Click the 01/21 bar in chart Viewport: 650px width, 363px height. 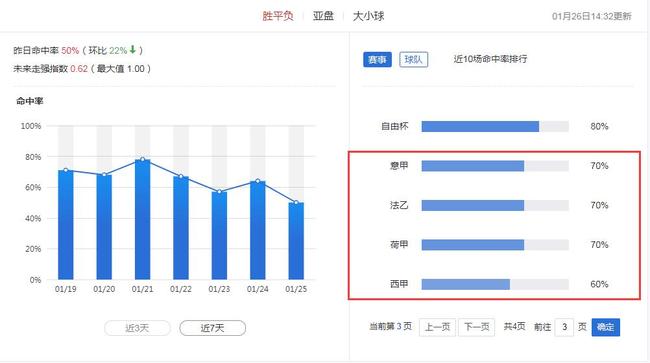pyautogui.click(x=143, y=219)
